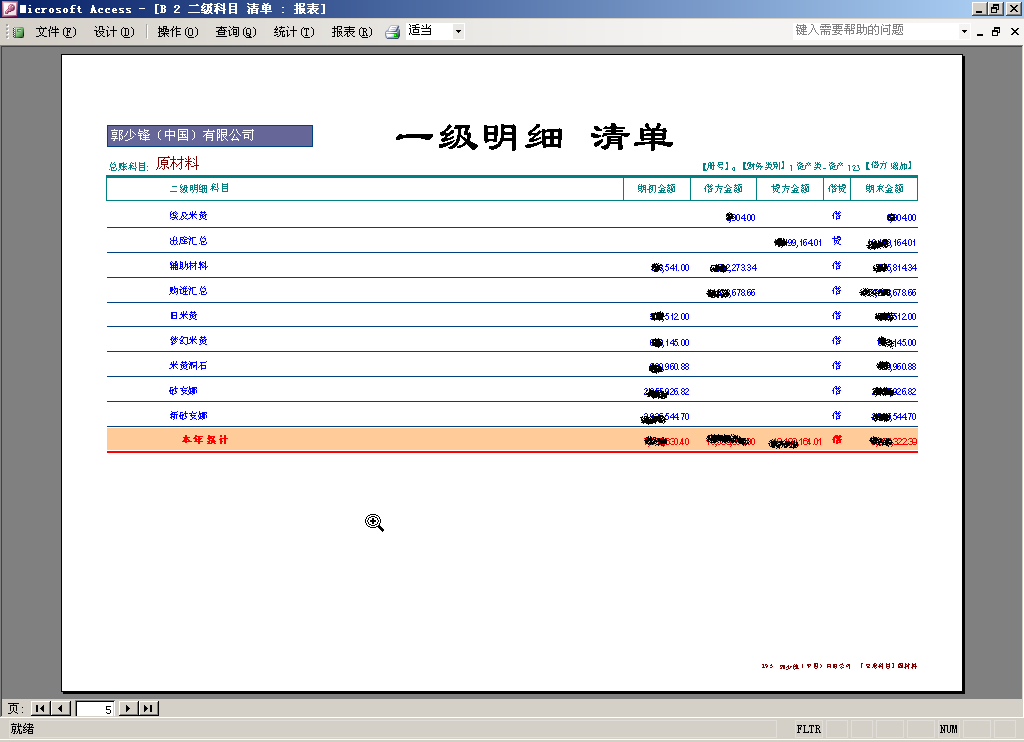Open the 文件(F) menu
This screenshot has height=742, width=1024.
pos(55,32)
